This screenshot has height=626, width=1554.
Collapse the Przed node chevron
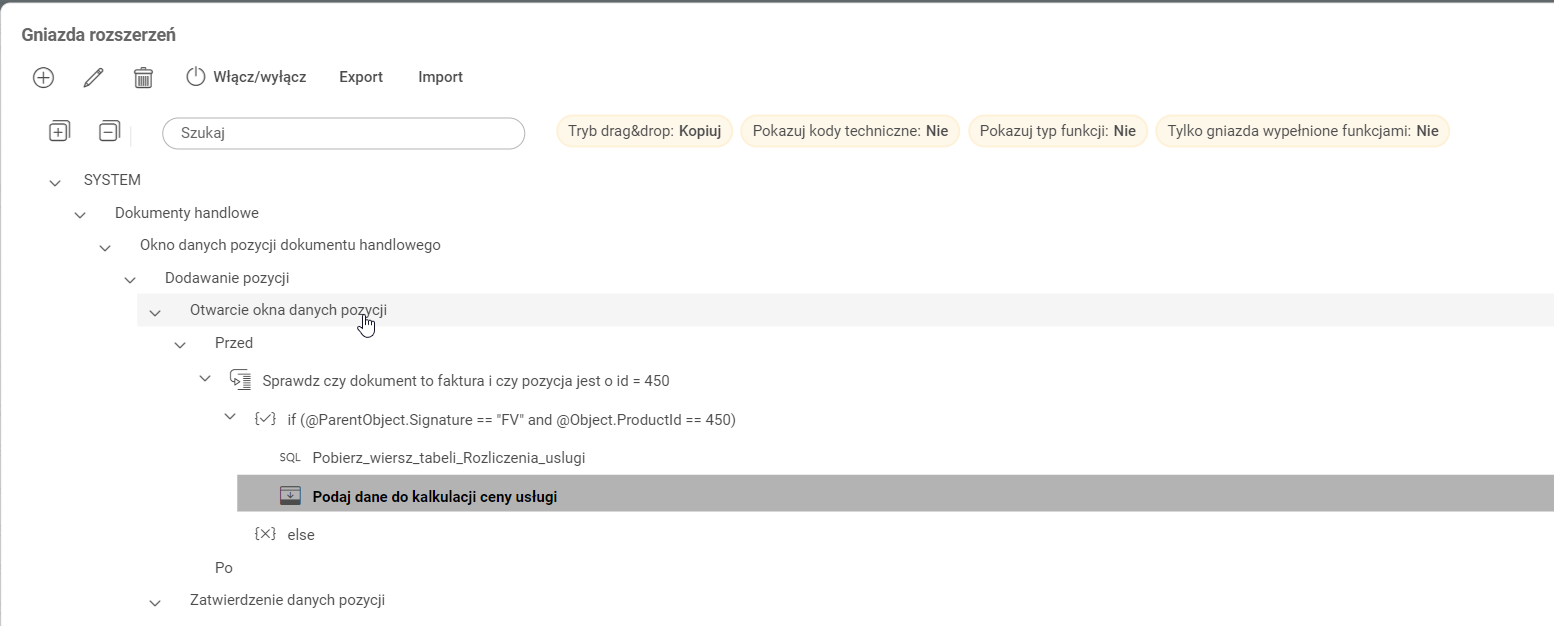point(180,344)
